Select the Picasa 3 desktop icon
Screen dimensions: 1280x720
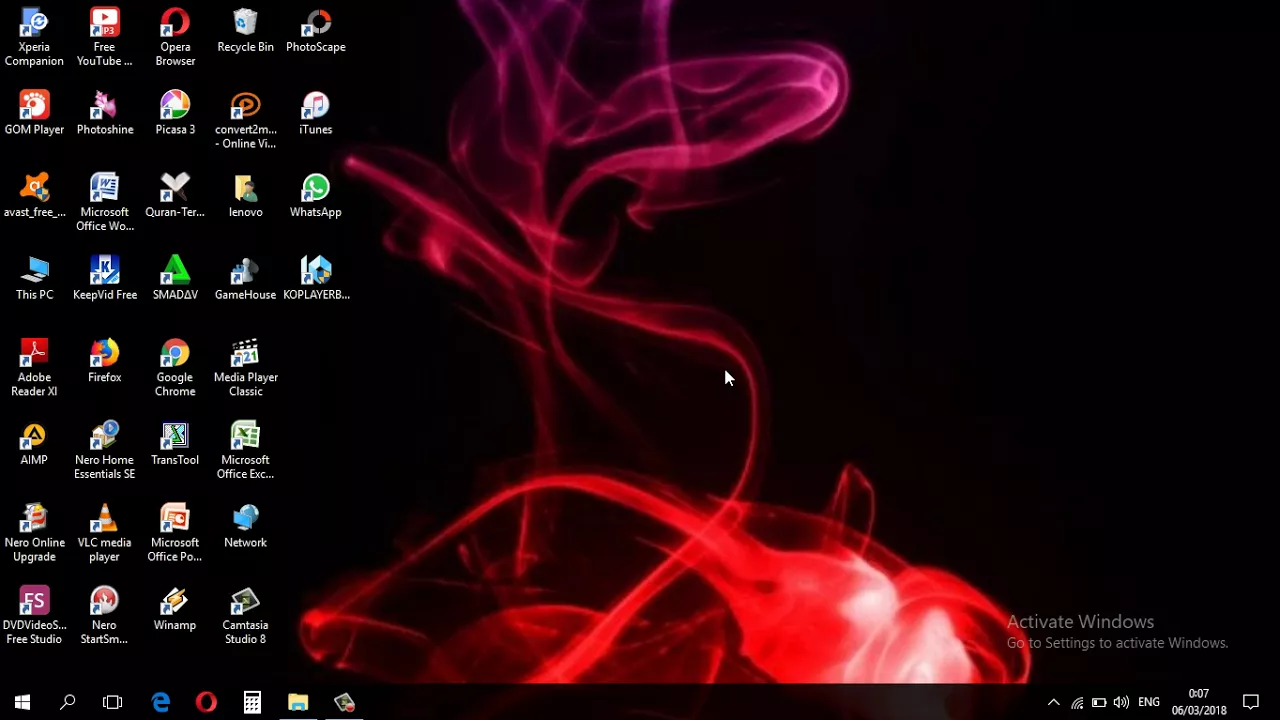point(175,114)
